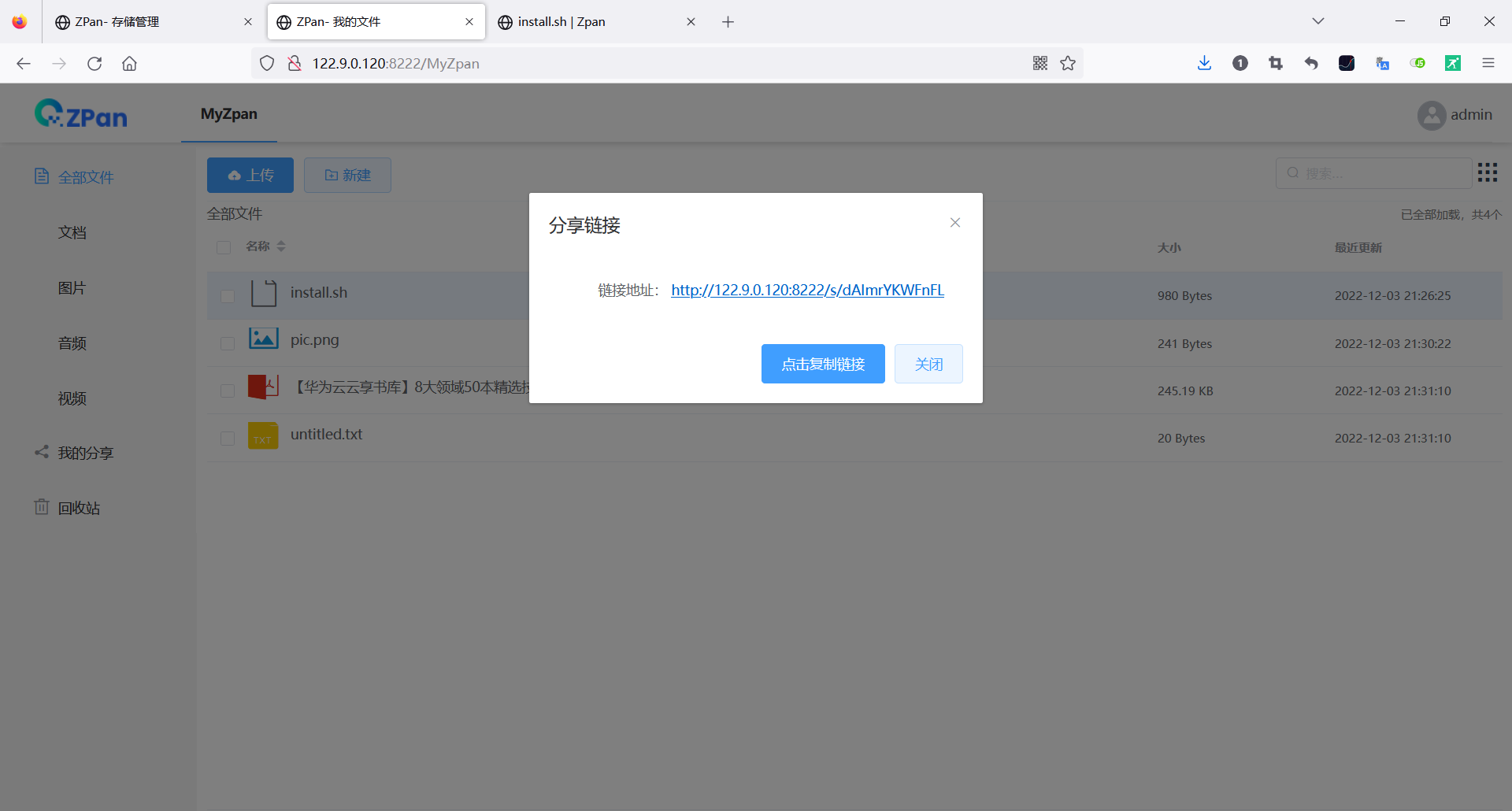
Task: Open the untitled.txt file name
Action: point(327,434)
